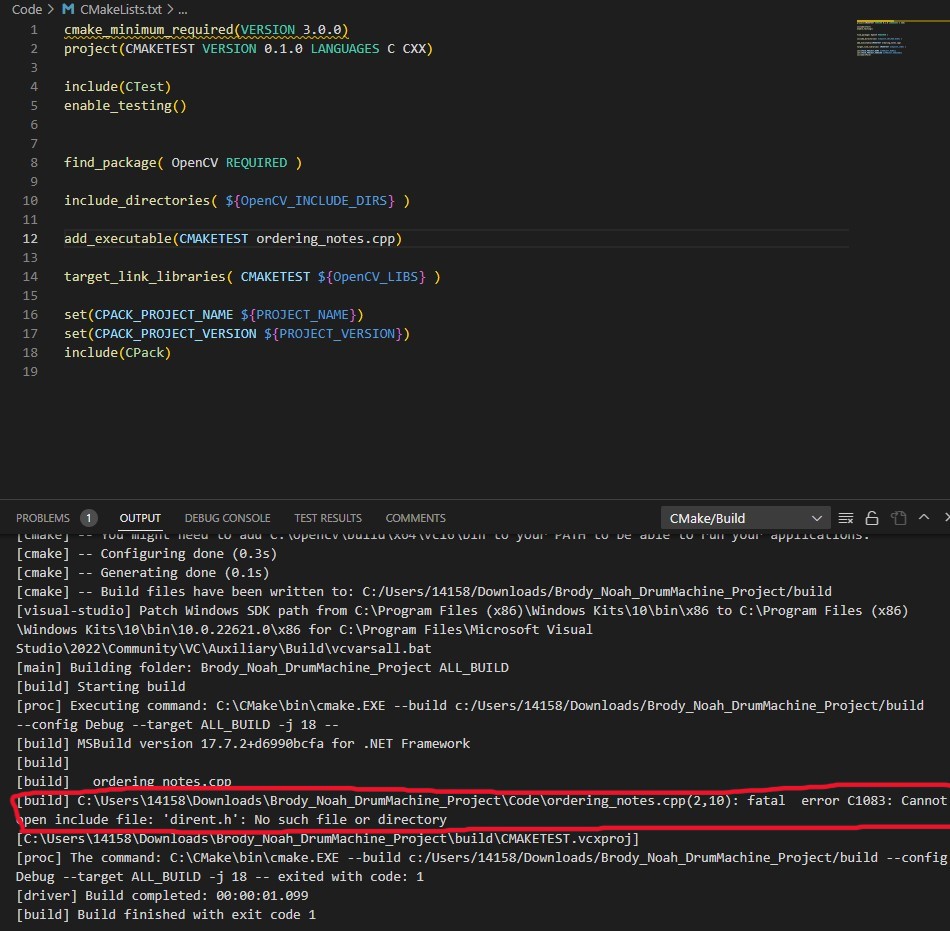The width and height of the screenshot is (950, 931).
Task: Select the filter lines icon in Output toolbar
Action: (x=843, y=517)
